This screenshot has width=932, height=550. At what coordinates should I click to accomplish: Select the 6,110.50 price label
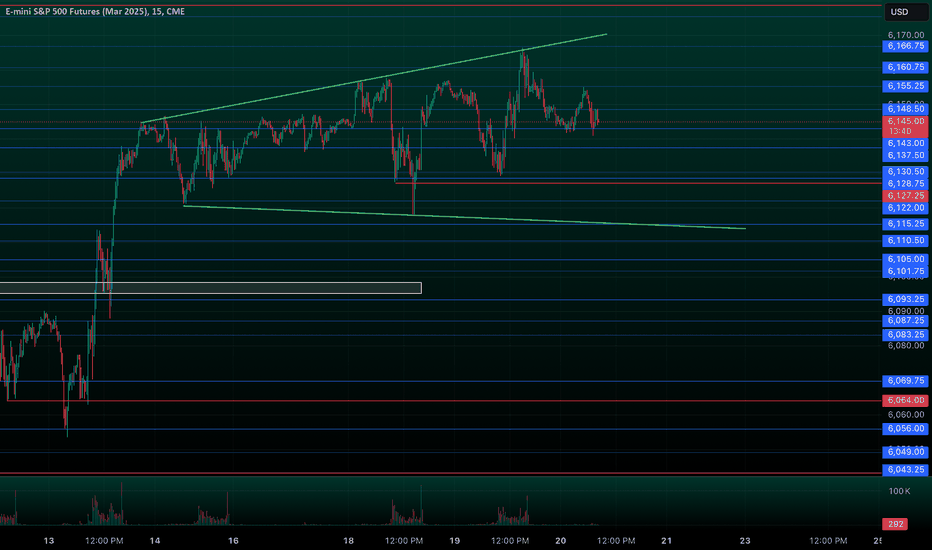click(x=905, y=240)
